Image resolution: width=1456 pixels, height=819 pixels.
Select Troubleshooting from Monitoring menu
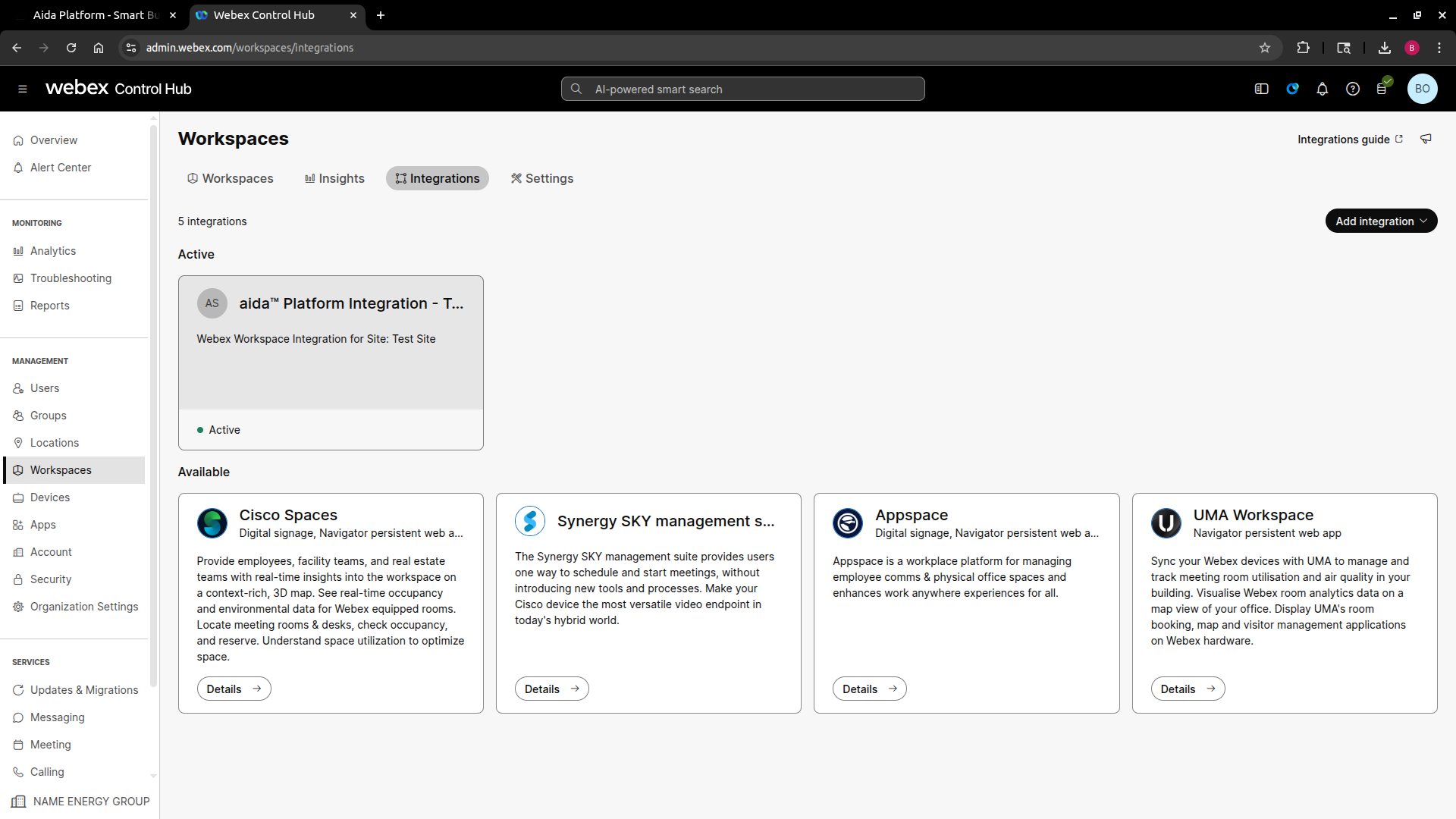70,278
